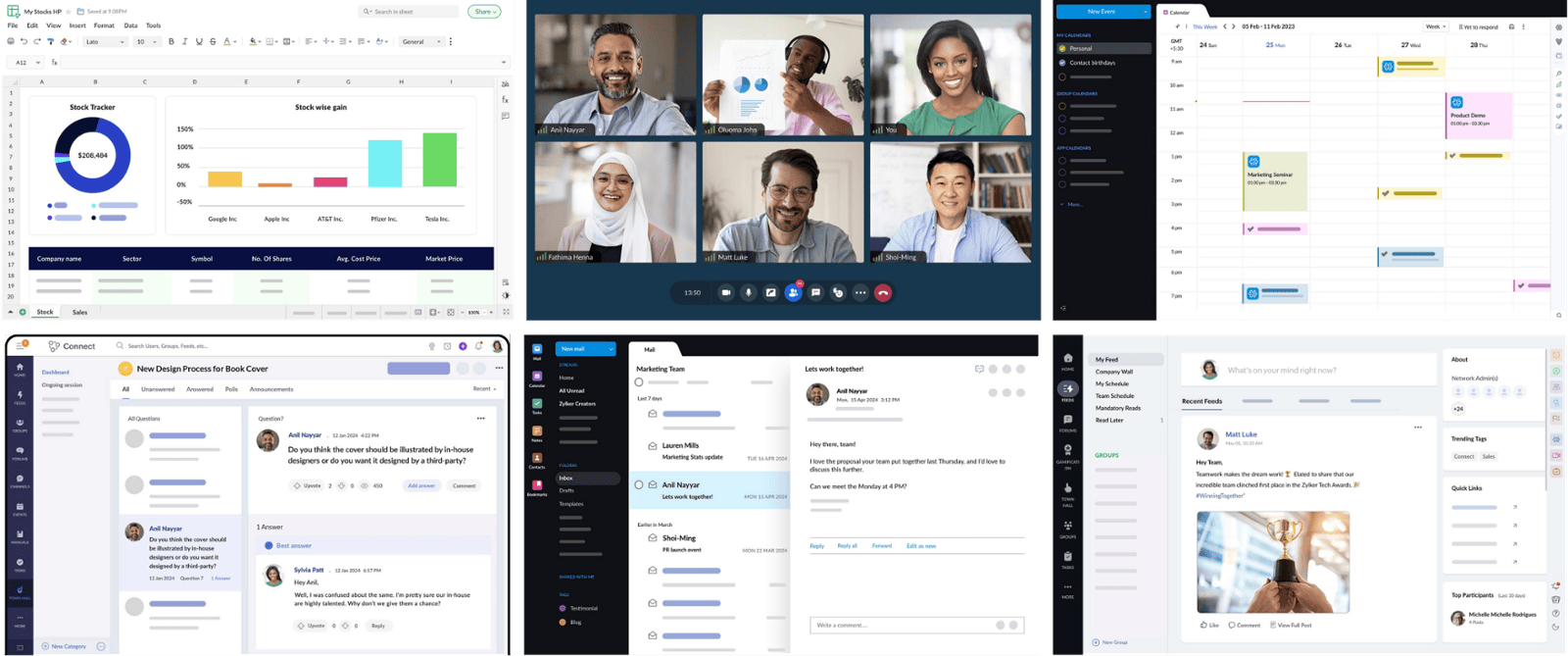Toggle the Personal calendar checkbox
The height and width of the screenshot is (656, 1568).
pos(1062,48)
